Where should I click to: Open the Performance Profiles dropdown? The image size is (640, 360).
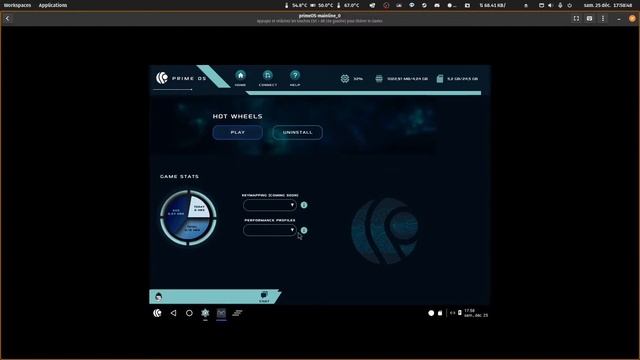click(x=269, y=230)
